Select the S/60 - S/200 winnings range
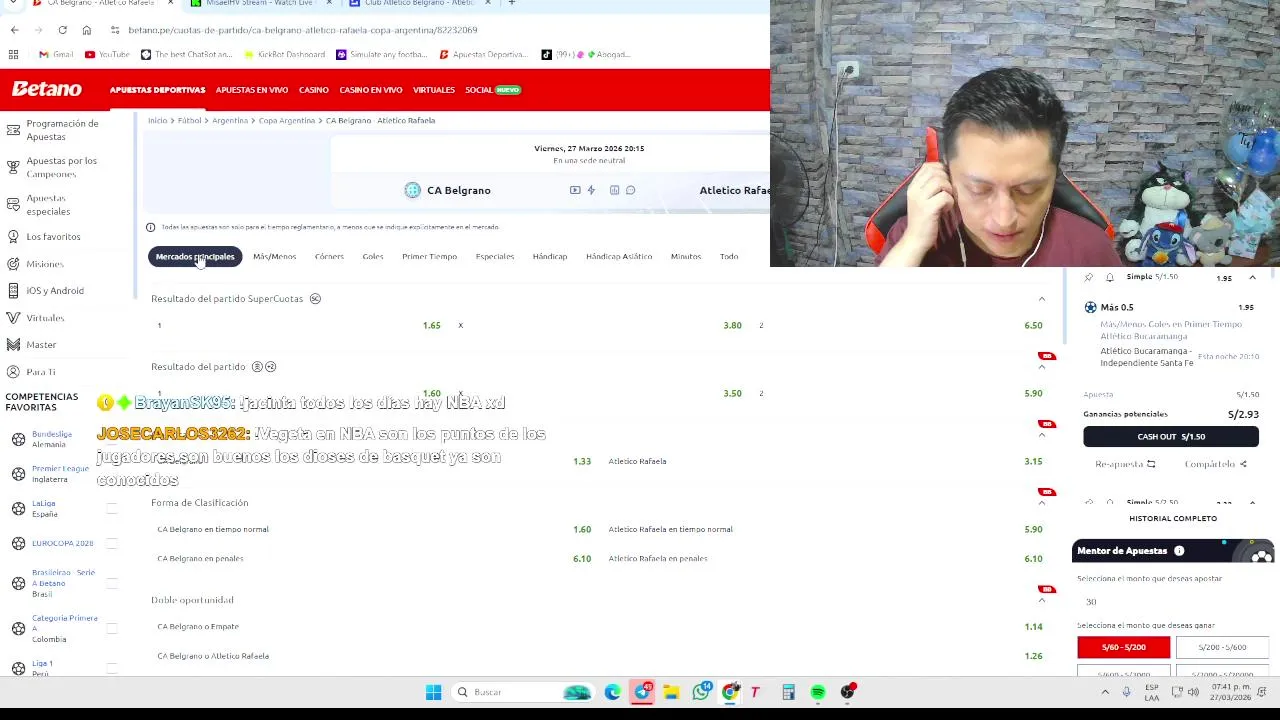Viewport: 1280px width, 720px height. (x=1123, y=647)
